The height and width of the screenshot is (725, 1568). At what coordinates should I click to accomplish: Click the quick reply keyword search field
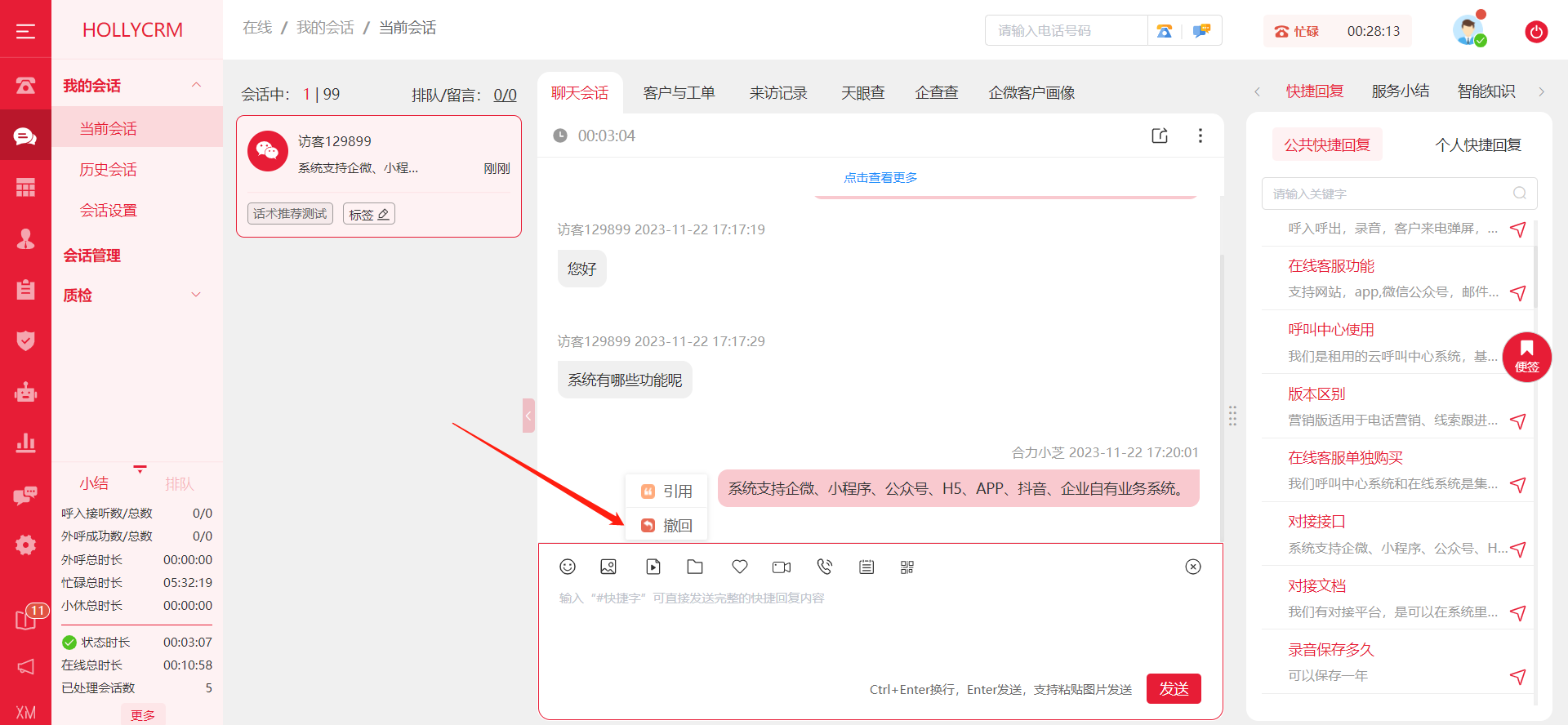tap(1399, 193)
